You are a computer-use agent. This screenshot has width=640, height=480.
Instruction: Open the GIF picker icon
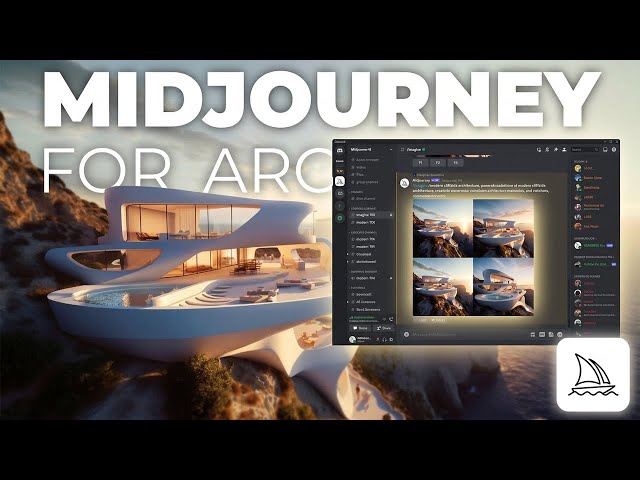pyautogui.click(x=542, y=334)
